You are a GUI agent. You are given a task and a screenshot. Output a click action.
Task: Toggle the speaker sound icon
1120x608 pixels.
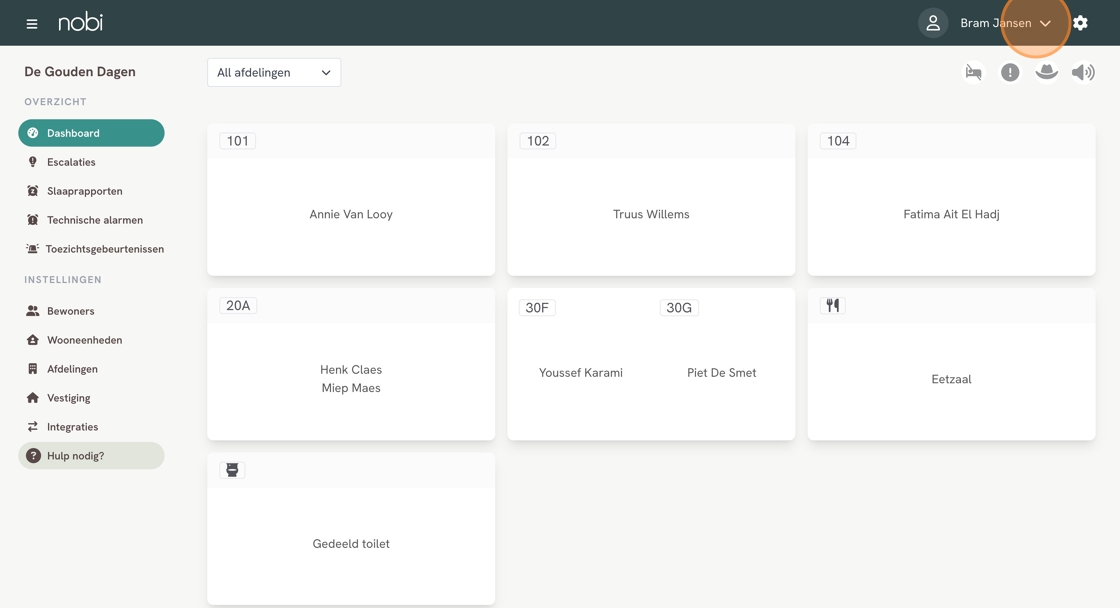(1083, 72)
